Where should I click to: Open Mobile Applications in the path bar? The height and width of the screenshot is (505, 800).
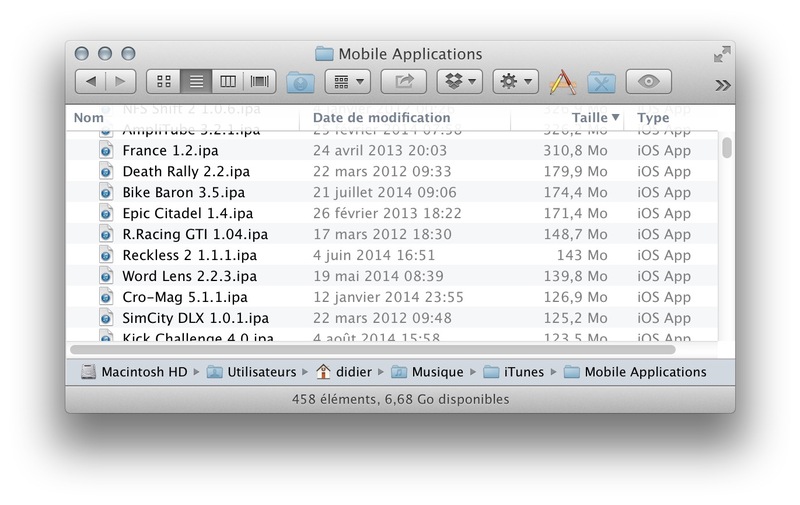pyautogui.click(x=635, y=372)
